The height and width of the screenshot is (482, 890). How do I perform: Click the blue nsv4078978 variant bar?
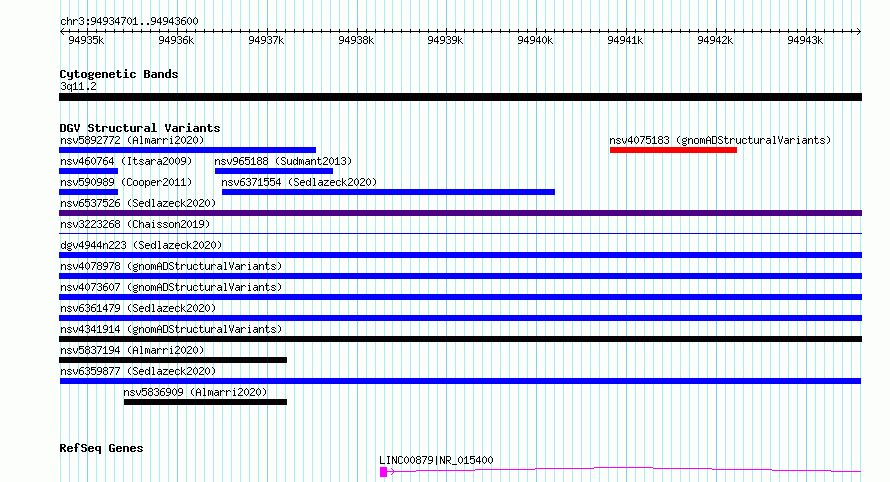click(x=460, y=276)
